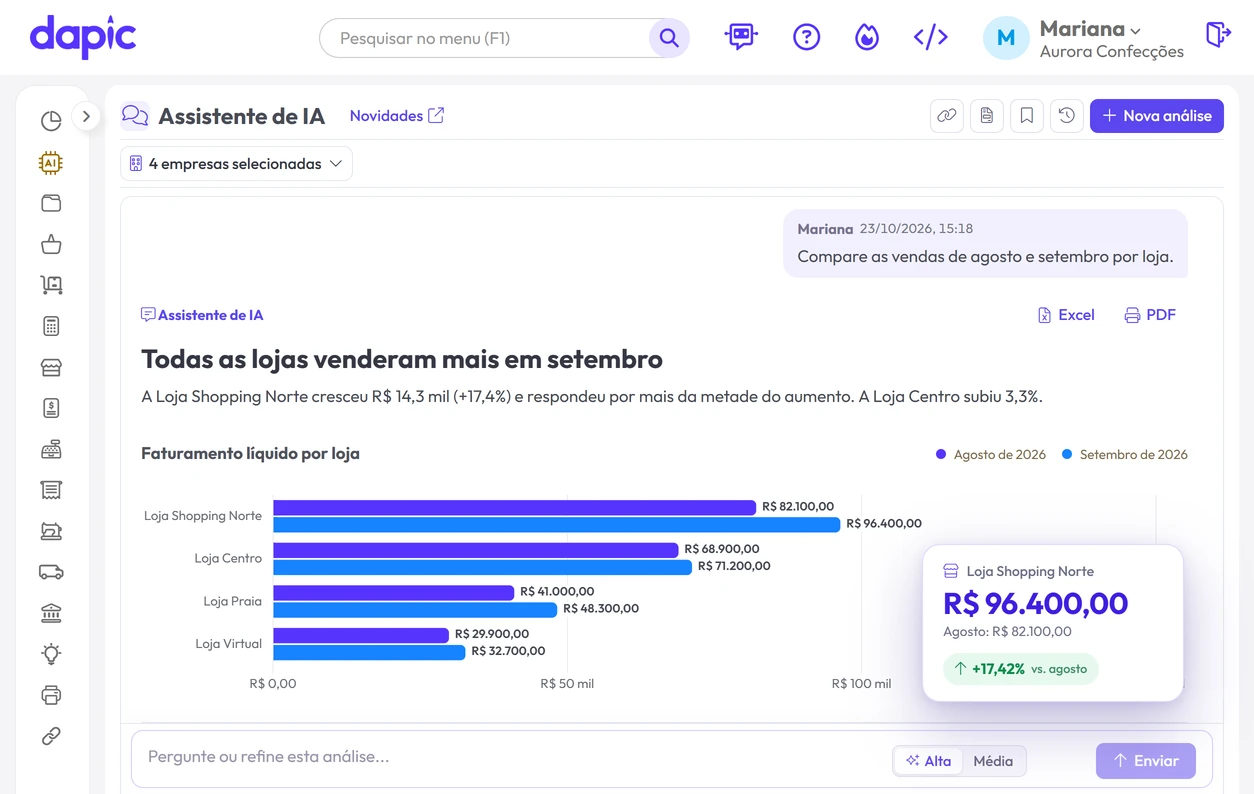The height and width of the screenshot is (794, 1254).
Task: Select the Alta quality option
Action: [x=928, y=761]
